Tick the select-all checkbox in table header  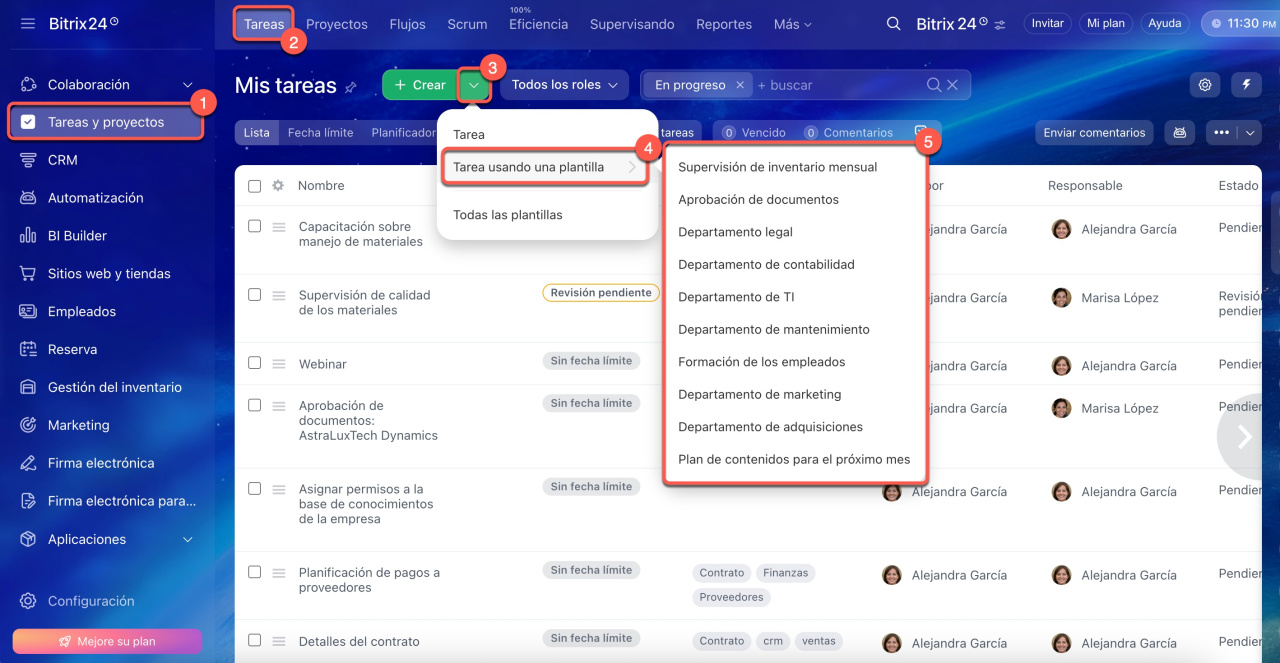click(254, 186)
